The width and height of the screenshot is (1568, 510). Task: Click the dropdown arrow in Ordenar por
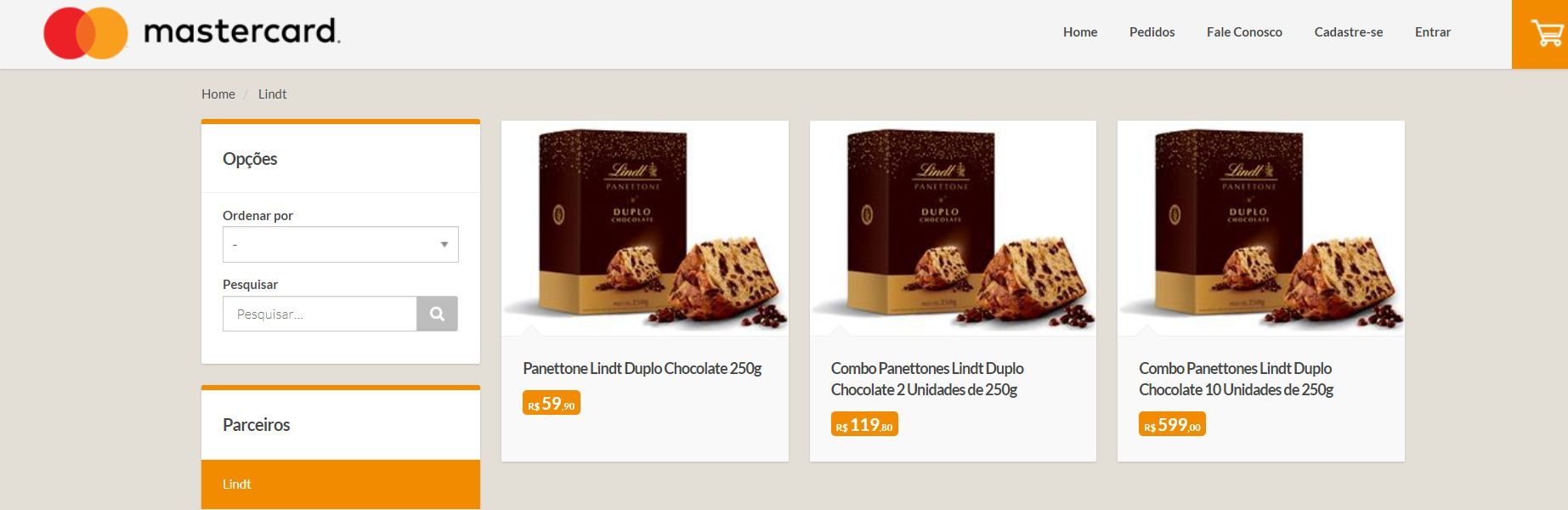444,245
